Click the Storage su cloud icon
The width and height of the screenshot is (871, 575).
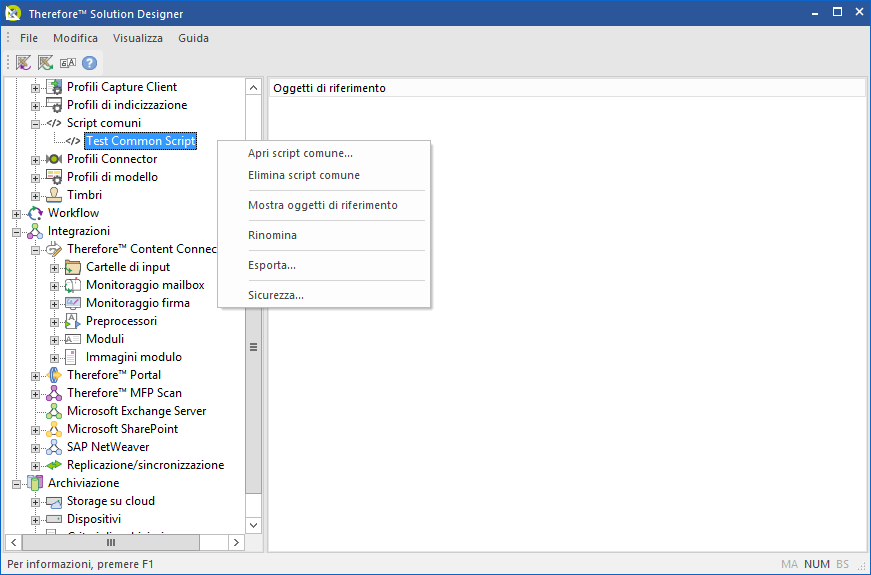pos(54,502)
